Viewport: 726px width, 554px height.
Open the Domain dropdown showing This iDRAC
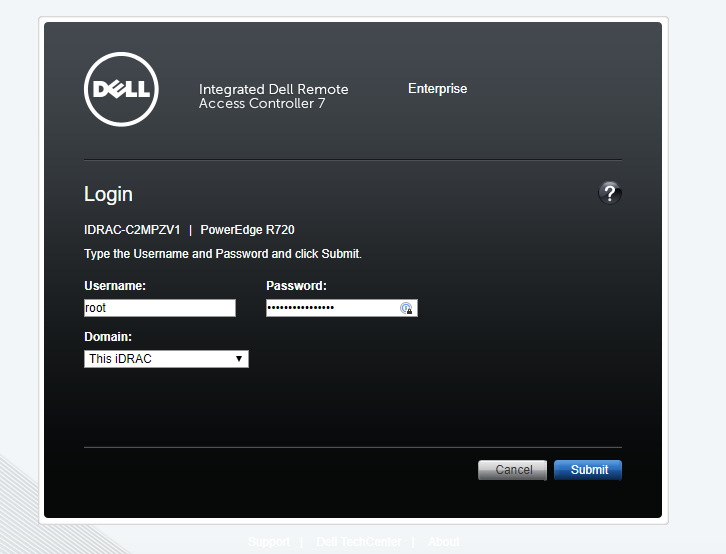(166, 359)
